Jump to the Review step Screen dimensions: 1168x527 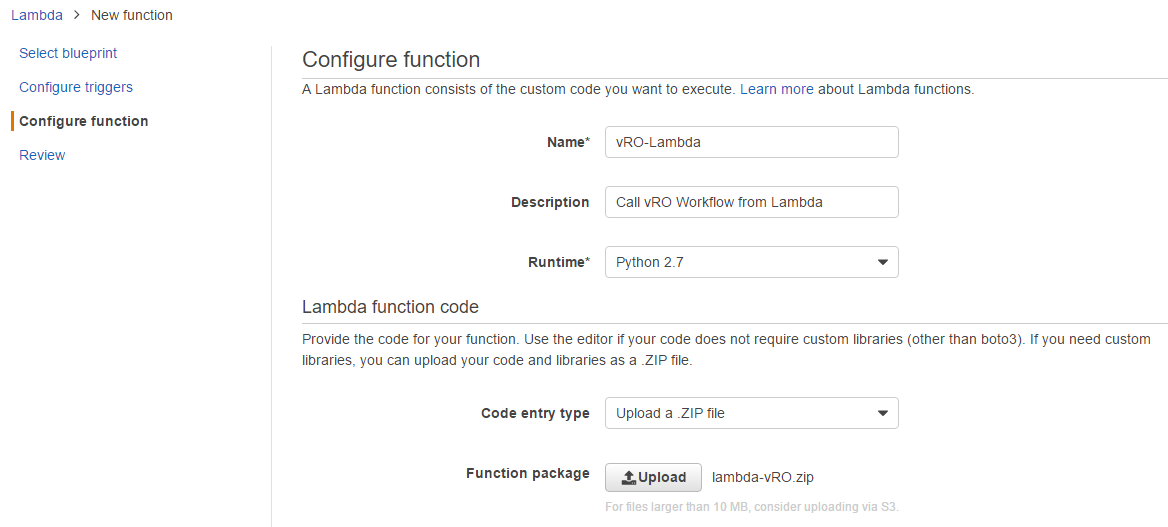[x=42, y=155]
